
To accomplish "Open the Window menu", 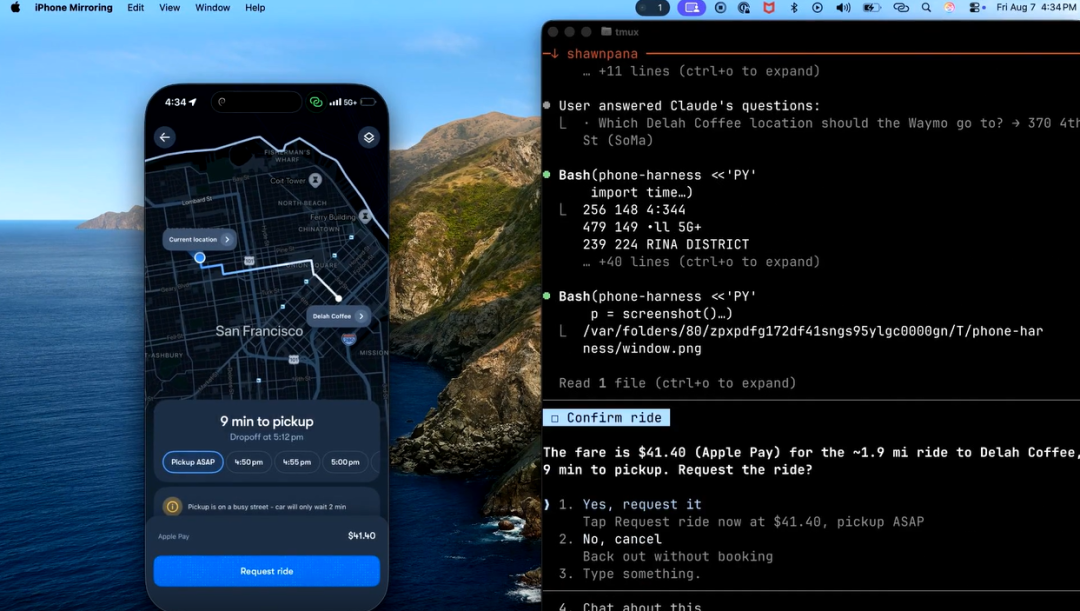I will click(x=212, y=8).
